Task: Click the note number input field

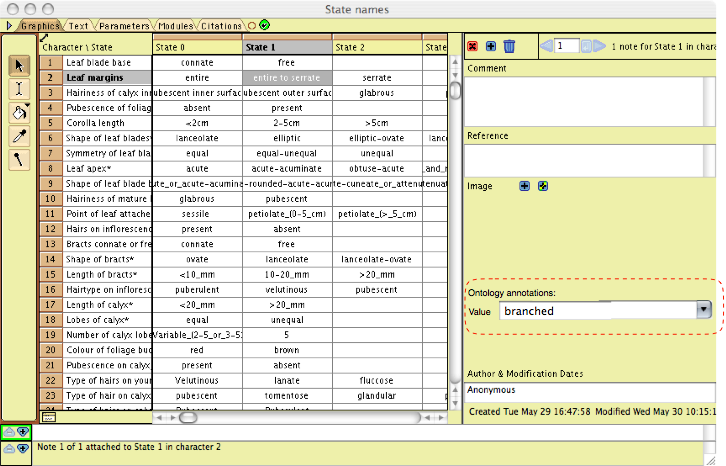Action: 568,46
